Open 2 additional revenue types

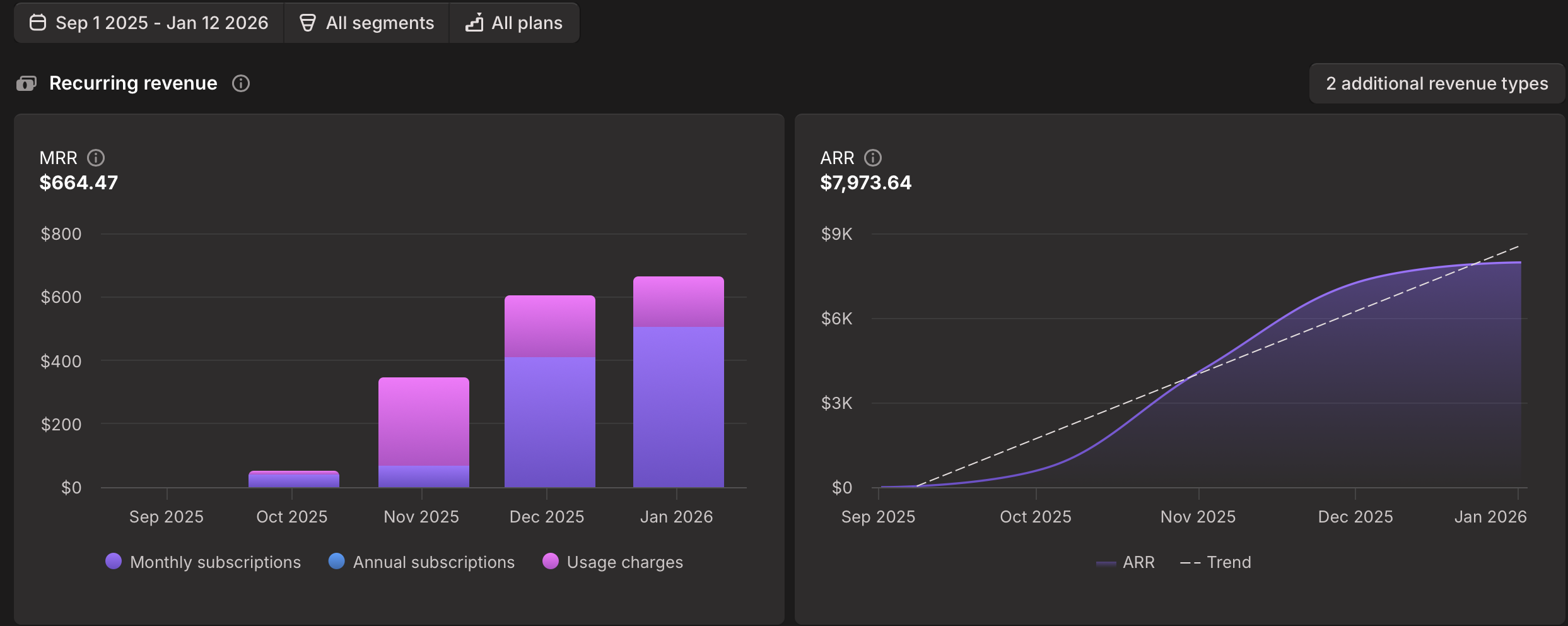(1436, 83)
